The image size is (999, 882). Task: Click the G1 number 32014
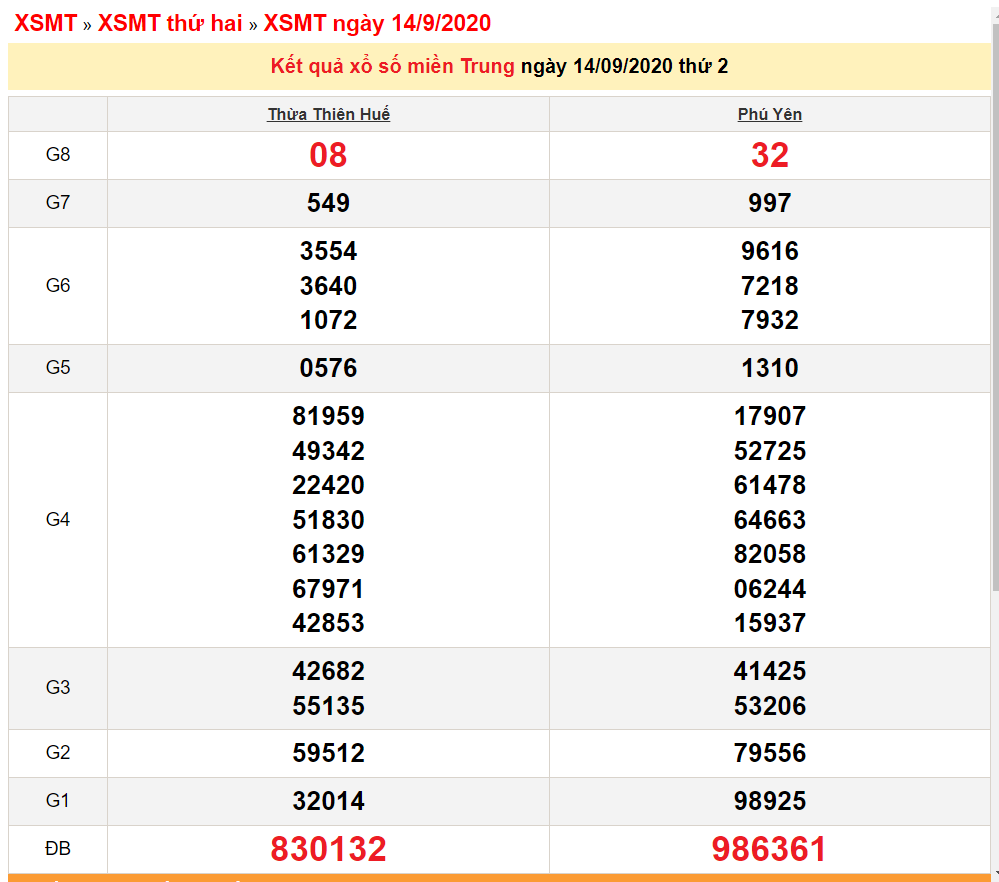pos(328,801)
